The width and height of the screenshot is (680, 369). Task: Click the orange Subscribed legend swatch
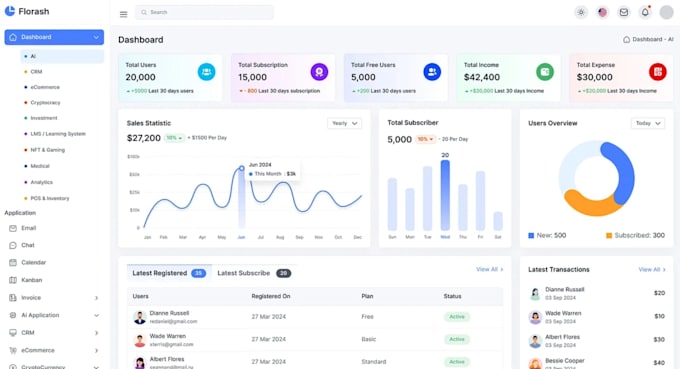609,235
